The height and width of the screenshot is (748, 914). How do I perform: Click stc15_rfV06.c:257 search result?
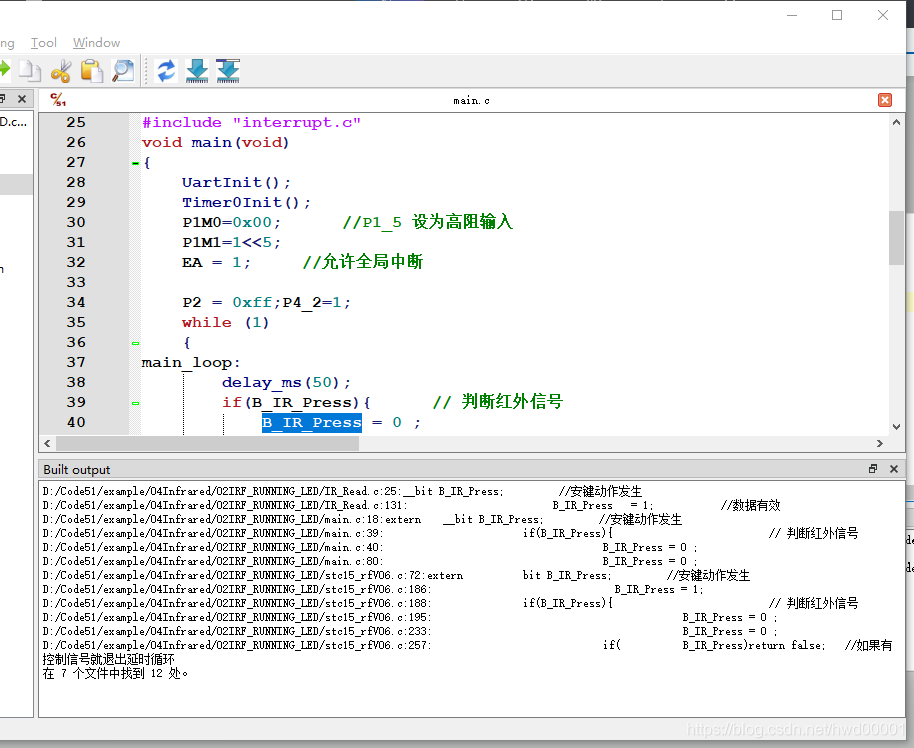pyautogui.click(x=467, y=645)
